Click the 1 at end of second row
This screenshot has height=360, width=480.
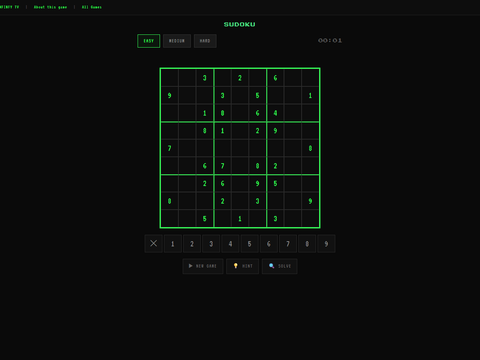pos(310,96)
